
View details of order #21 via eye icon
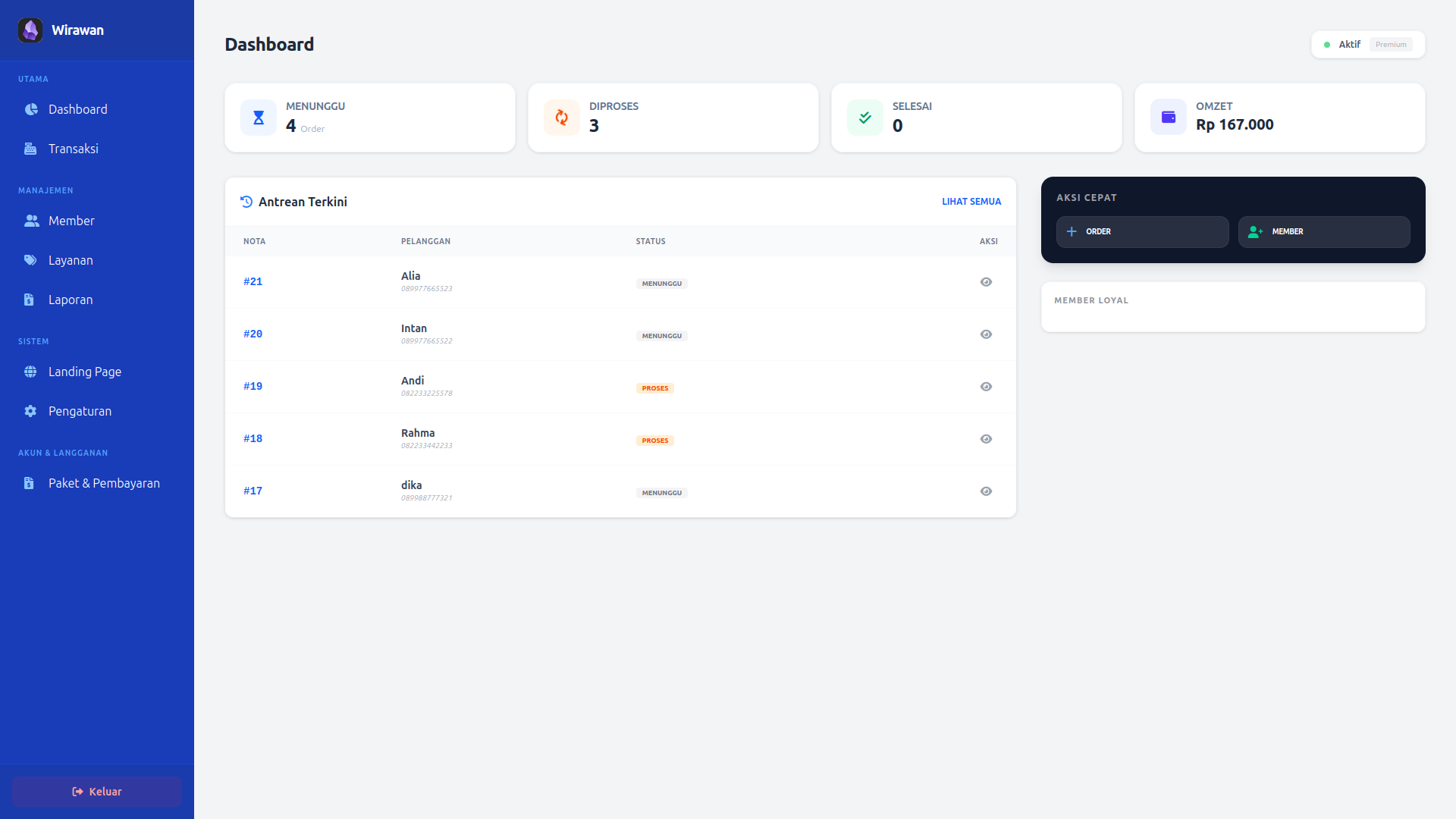tap(986, 281)
